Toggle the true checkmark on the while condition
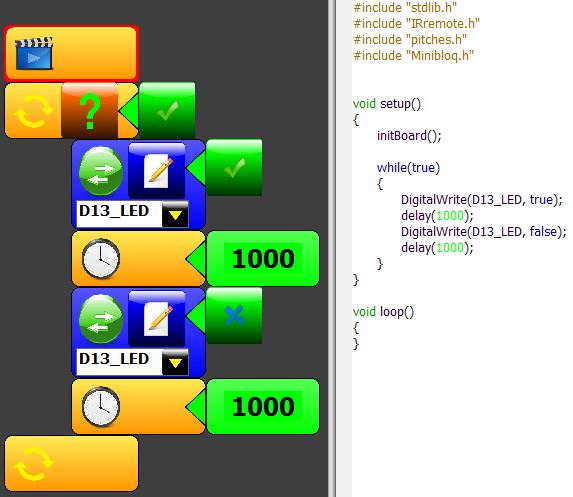 (167, 110)
